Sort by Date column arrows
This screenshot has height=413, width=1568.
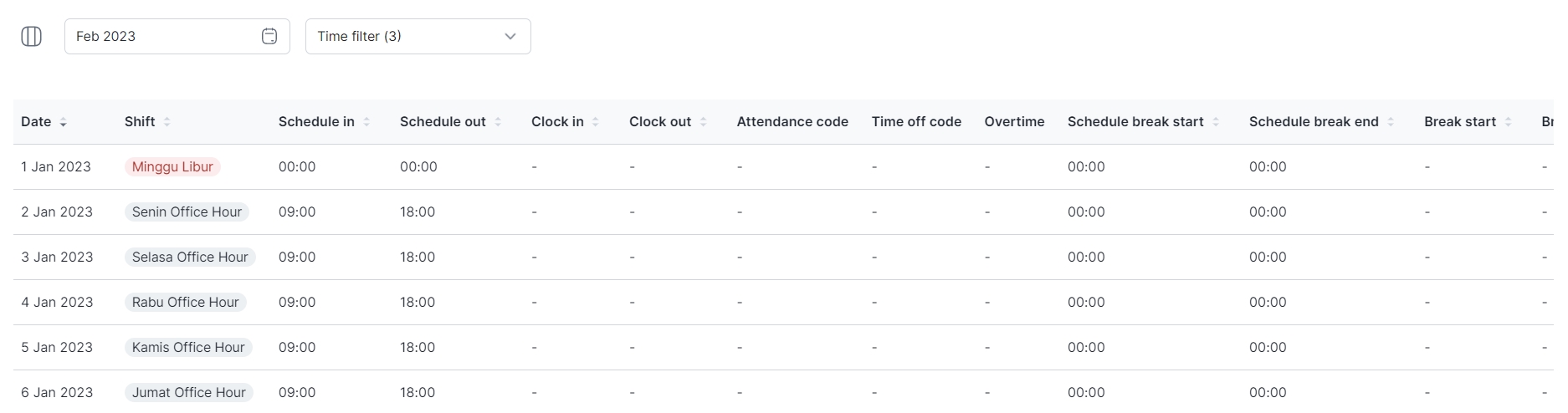[64, 122]
